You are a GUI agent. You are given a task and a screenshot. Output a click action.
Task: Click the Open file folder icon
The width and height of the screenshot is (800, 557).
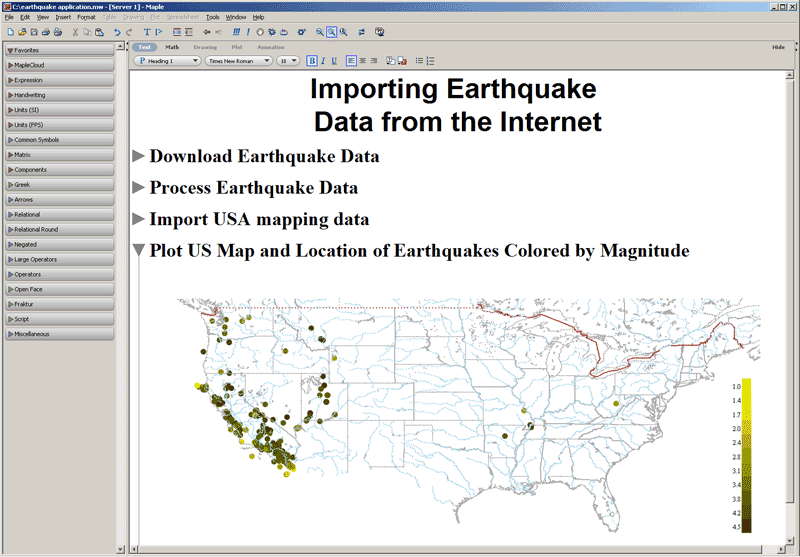[21, 32]
